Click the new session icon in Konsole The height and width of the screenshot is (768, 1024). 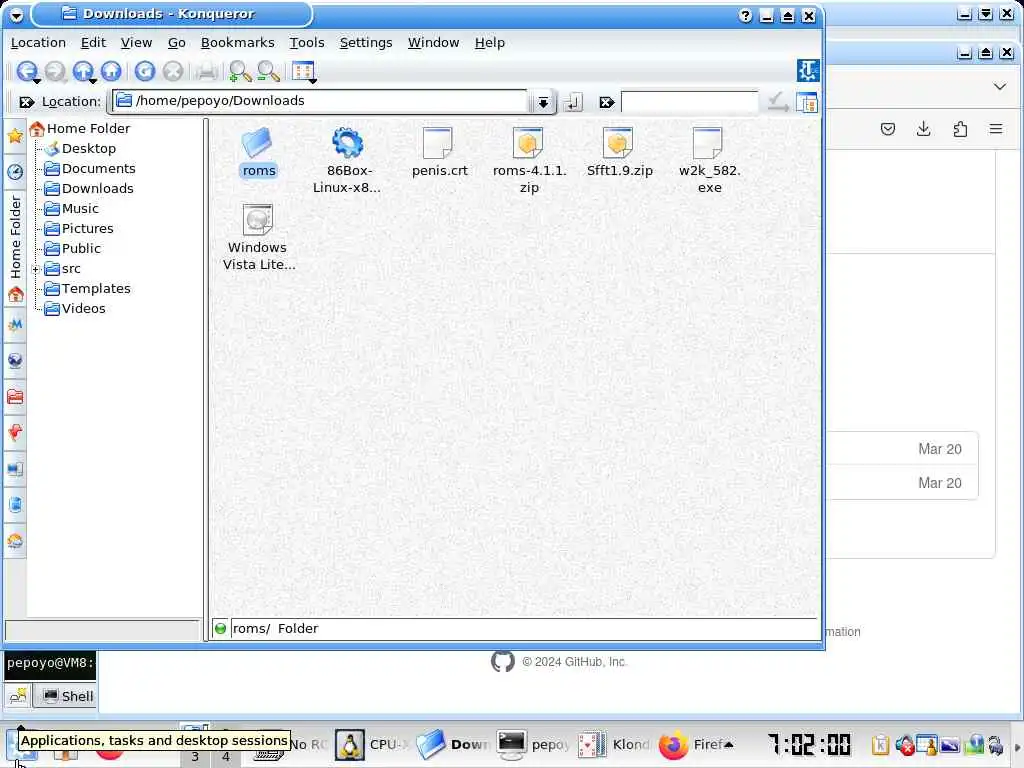pos(18,696)
